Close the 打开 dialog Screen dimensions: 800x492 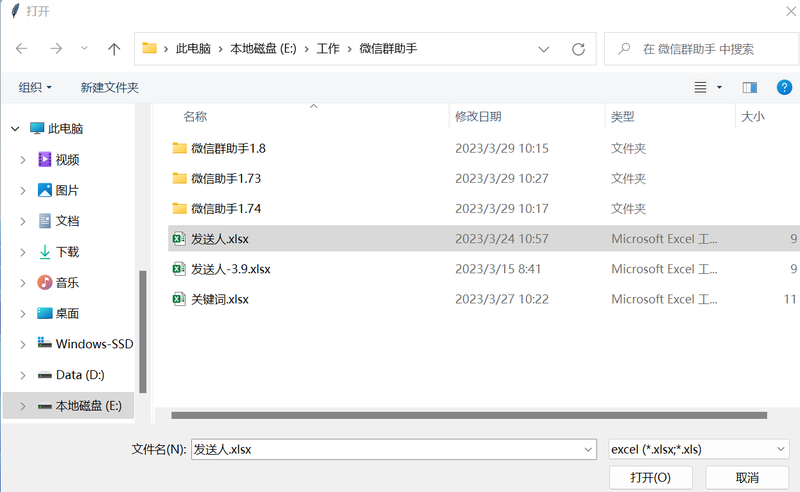click(x=791, y=11)
